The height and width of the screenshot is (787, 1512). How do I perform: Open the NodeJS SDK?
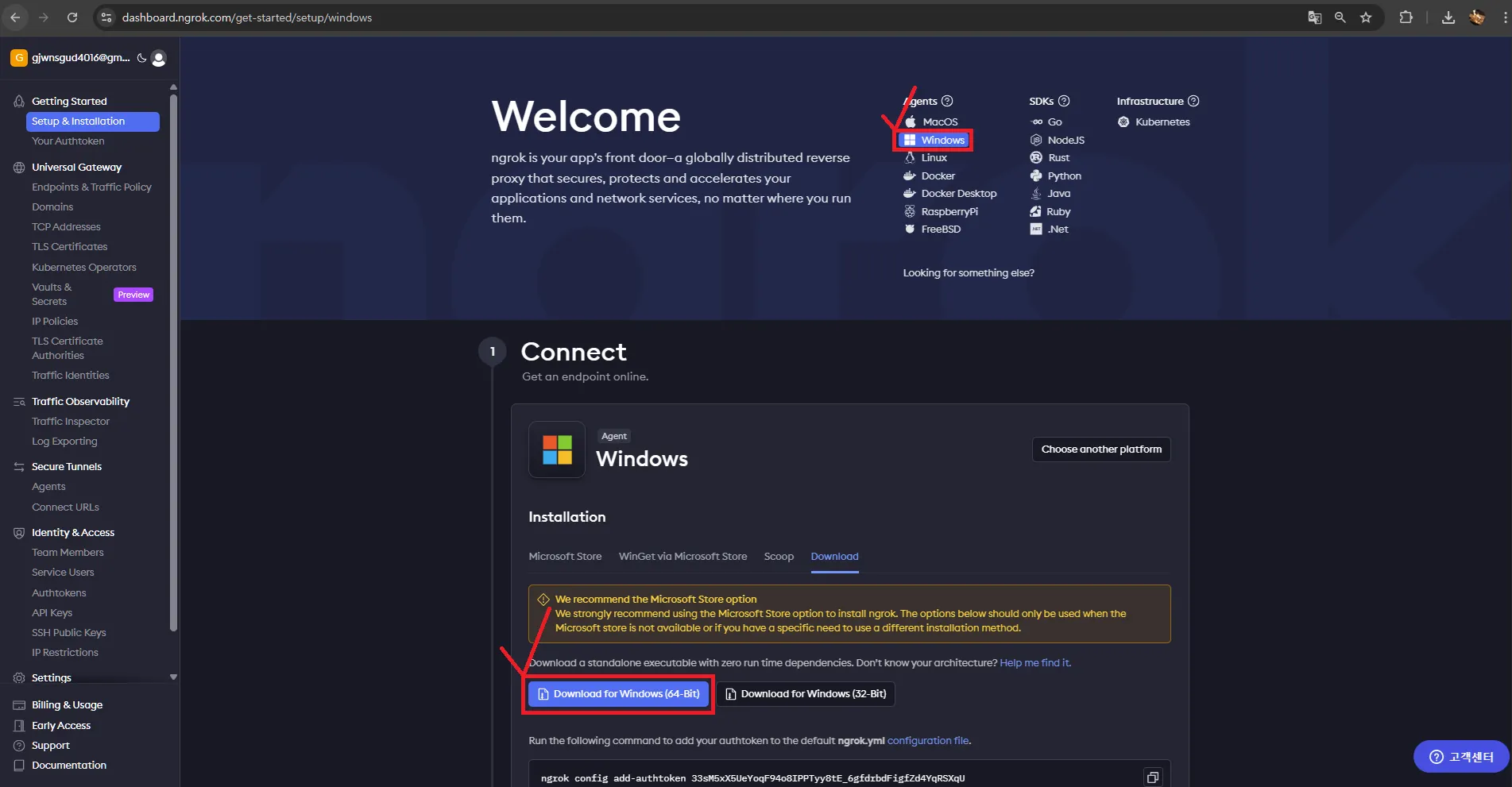coord(1058,140)
